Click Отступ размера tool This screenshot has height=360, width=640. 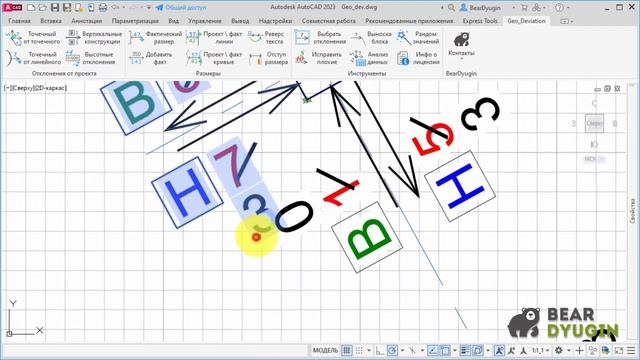(268, 58)
